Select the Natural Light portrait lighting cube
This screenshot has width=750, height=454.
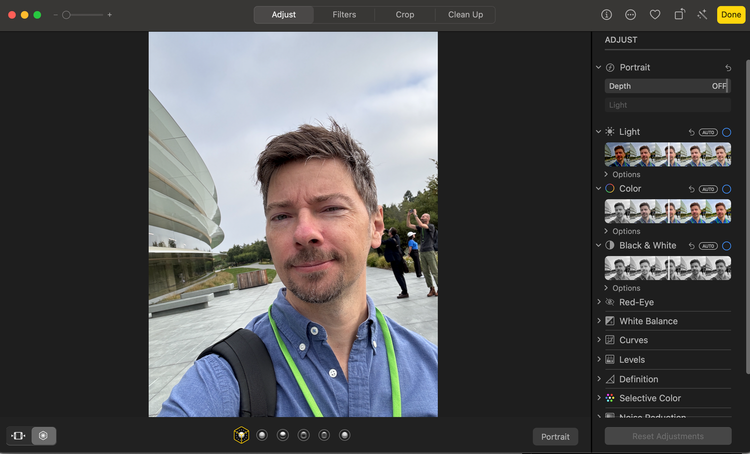(x=241, y=436)
